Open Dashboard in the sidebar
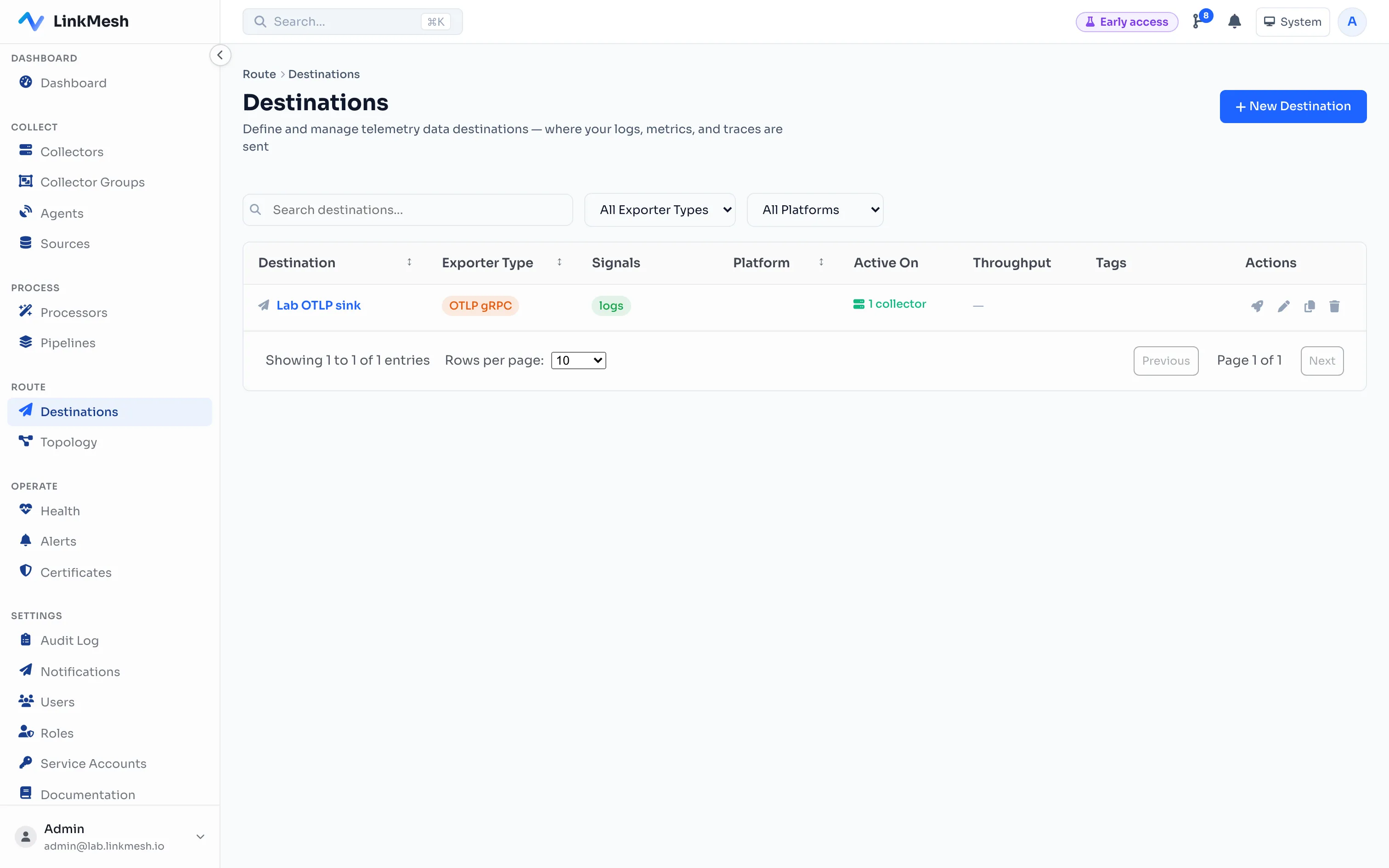This screenshot has width=1389, height=868. pos(109,83)
